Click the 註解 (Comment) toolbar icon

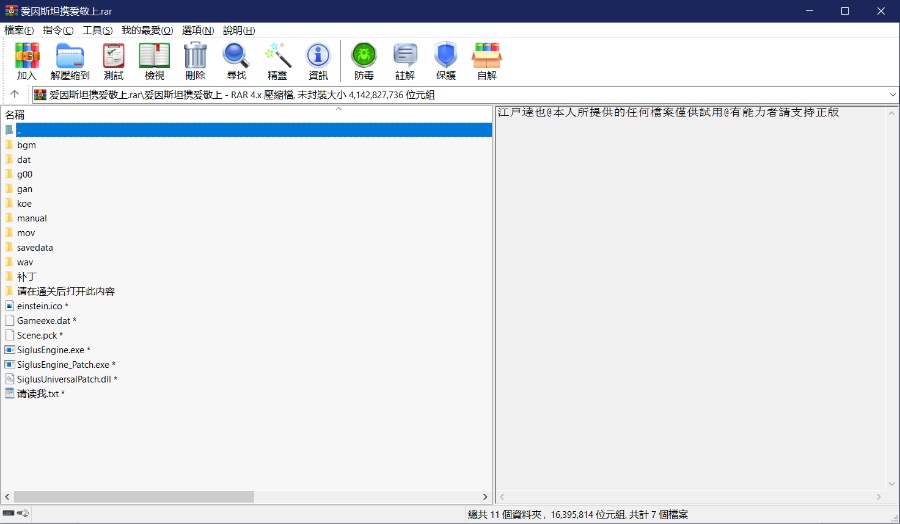pyautogui.click(x=405, y=61)
